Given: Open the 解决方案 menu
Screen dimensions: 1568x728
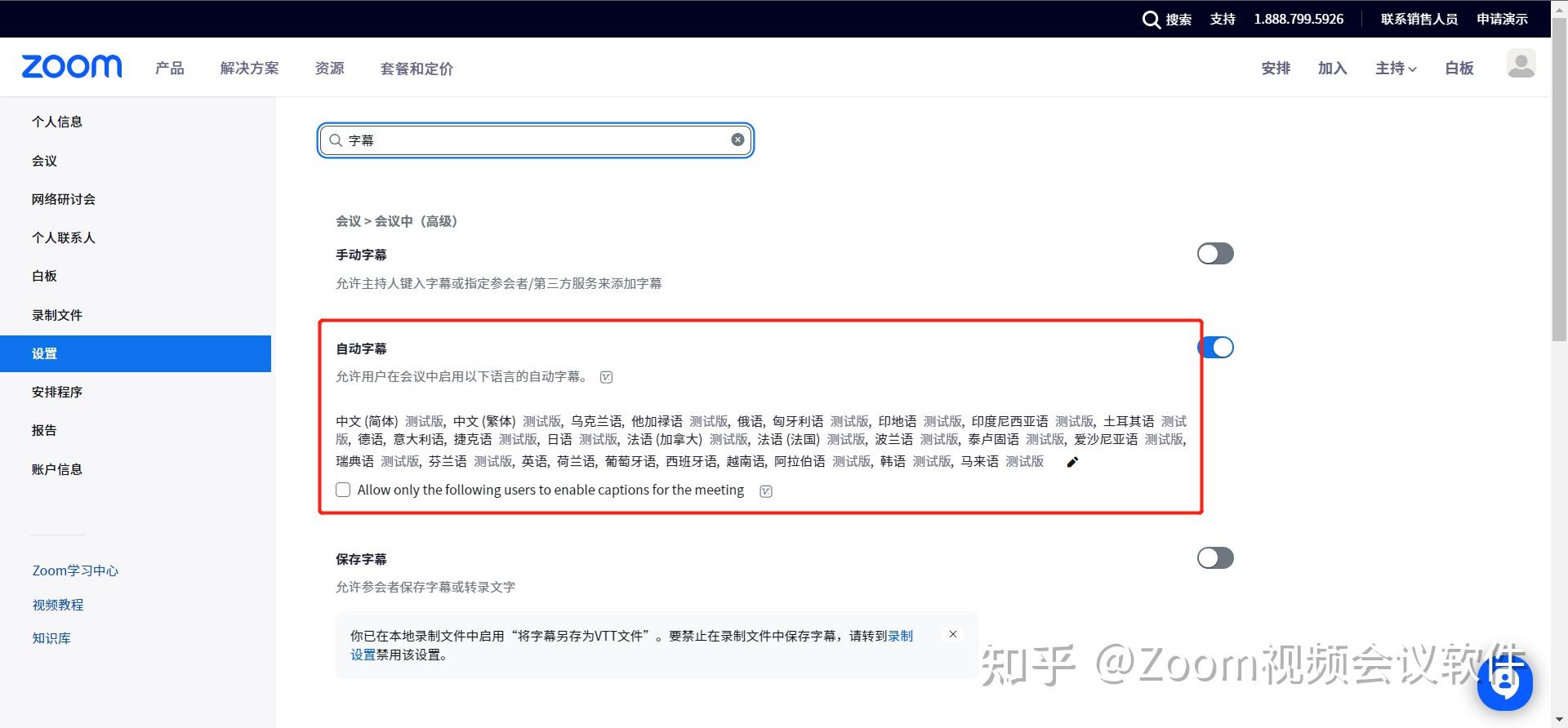Looking at the screenshot, I should click(250, 69).
